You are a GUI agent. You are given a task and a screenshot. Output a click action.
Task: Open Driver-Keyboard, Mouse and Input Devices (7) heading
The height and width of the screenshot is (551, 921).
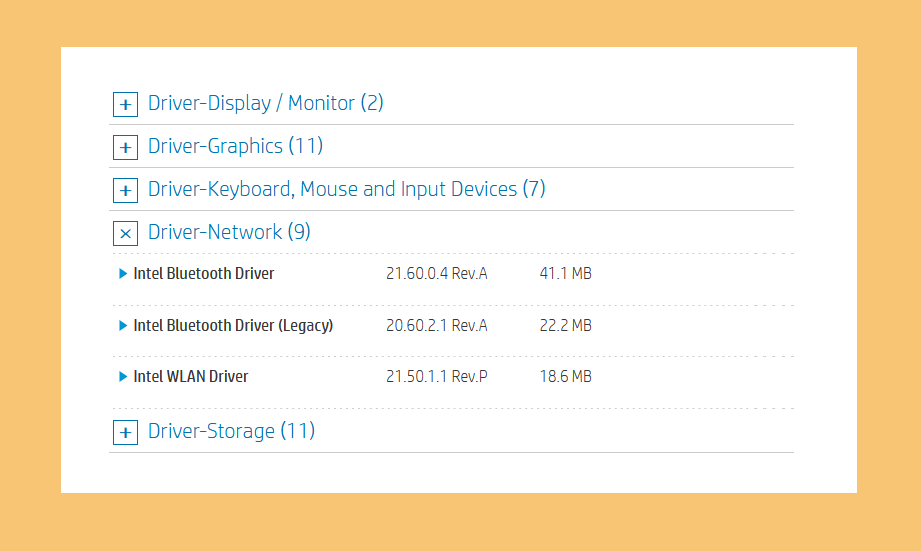347,189
